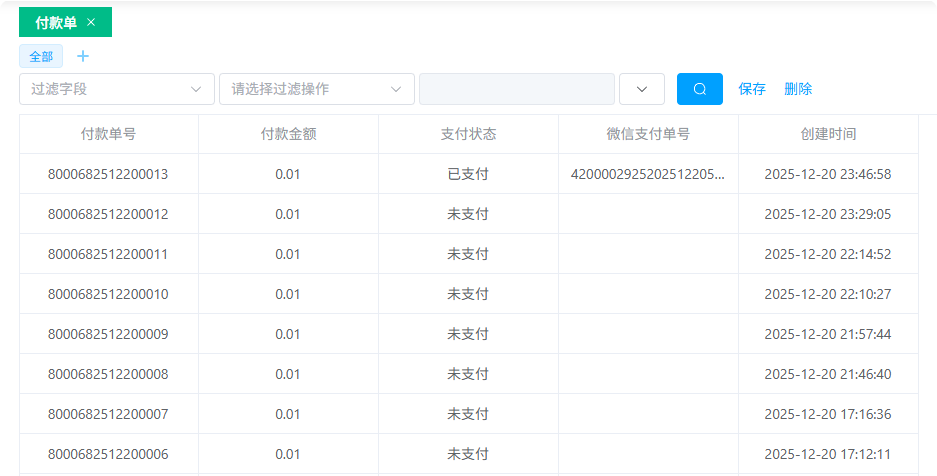Screen dimensions: 937x476
Task: Expand the 请选择过滤操作 dropdown
Action: pos(316,89)
